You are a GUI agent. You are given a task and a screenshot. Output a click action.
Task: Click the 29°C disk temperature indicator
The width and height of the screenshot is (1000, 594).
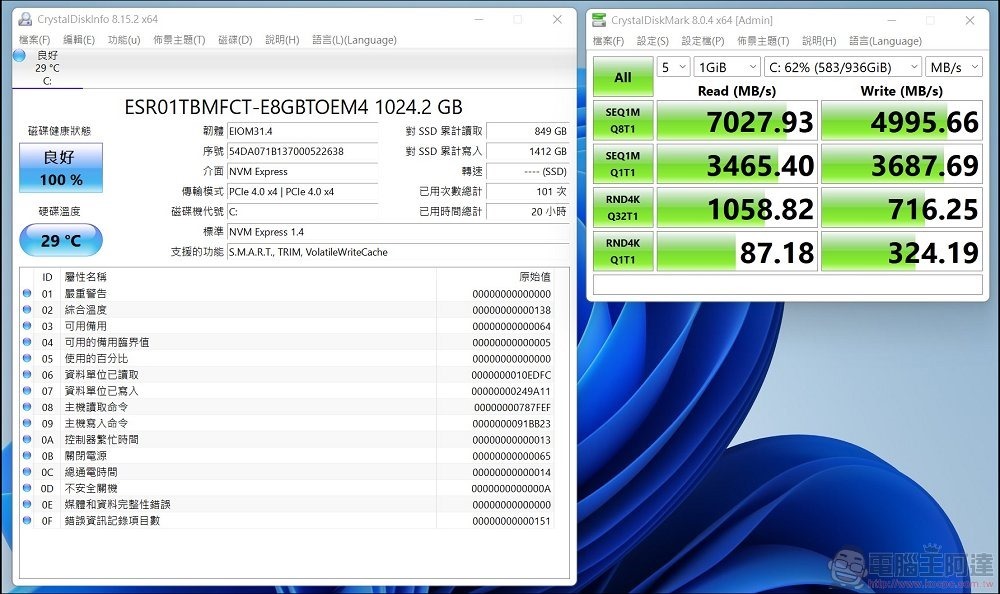[60, 240]
